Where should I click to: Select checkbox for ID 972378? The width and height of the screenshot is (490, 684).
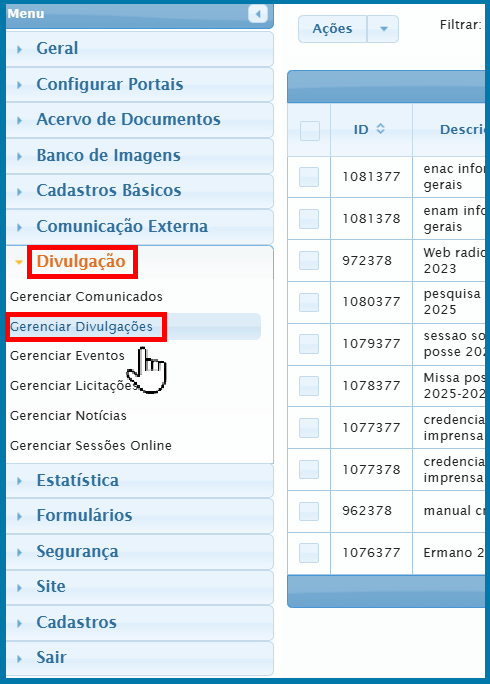click(309, 260)
